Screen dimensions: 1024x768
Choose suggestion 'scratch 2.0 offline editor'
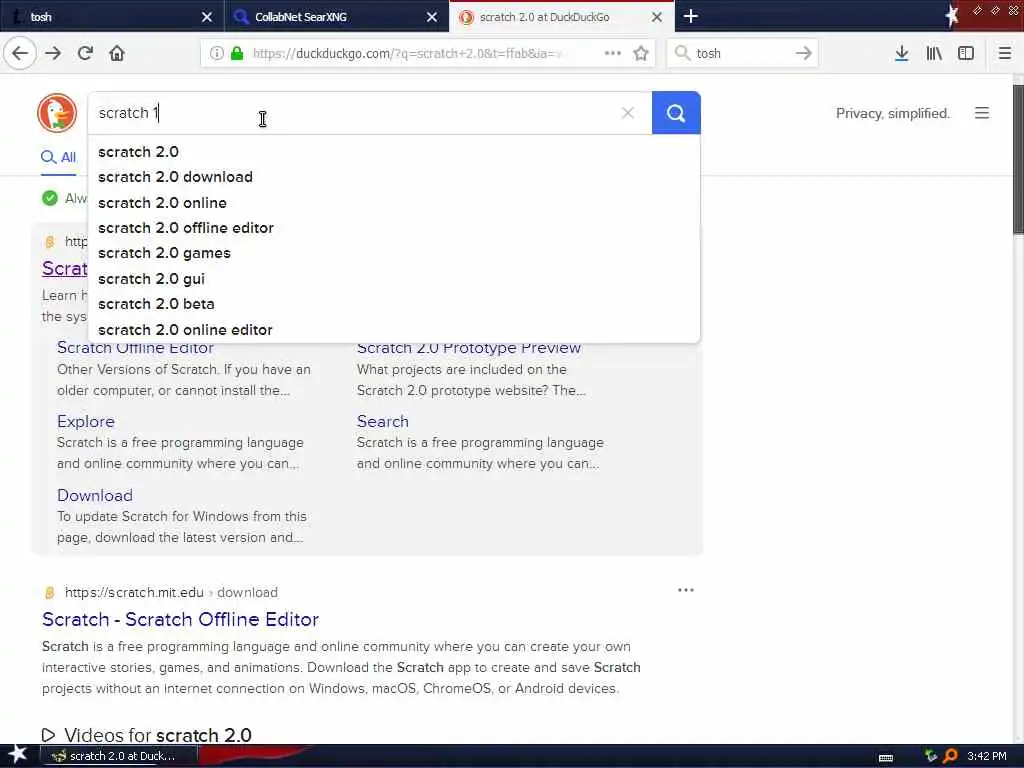[394, 228]
